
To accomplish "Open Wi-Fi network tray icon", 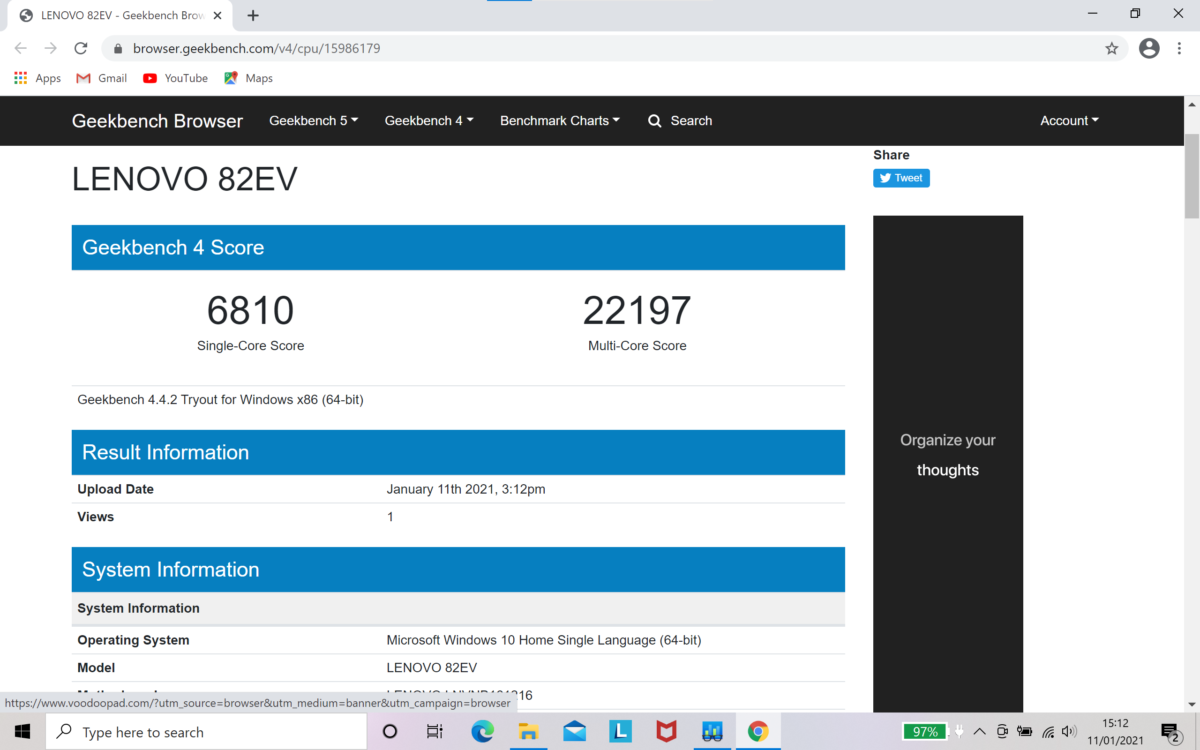I will point(1047,732).
